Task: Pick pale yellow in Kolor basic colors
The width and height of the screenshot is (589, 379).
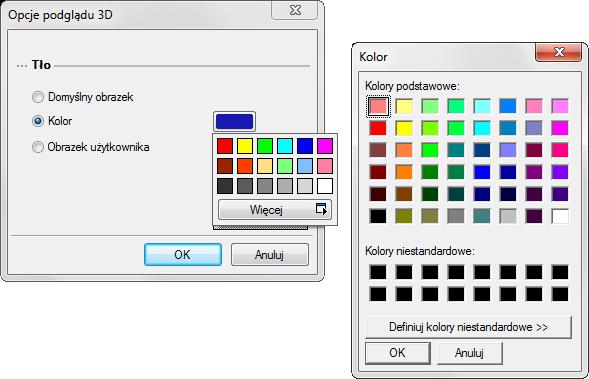Action: pos(404,106)
